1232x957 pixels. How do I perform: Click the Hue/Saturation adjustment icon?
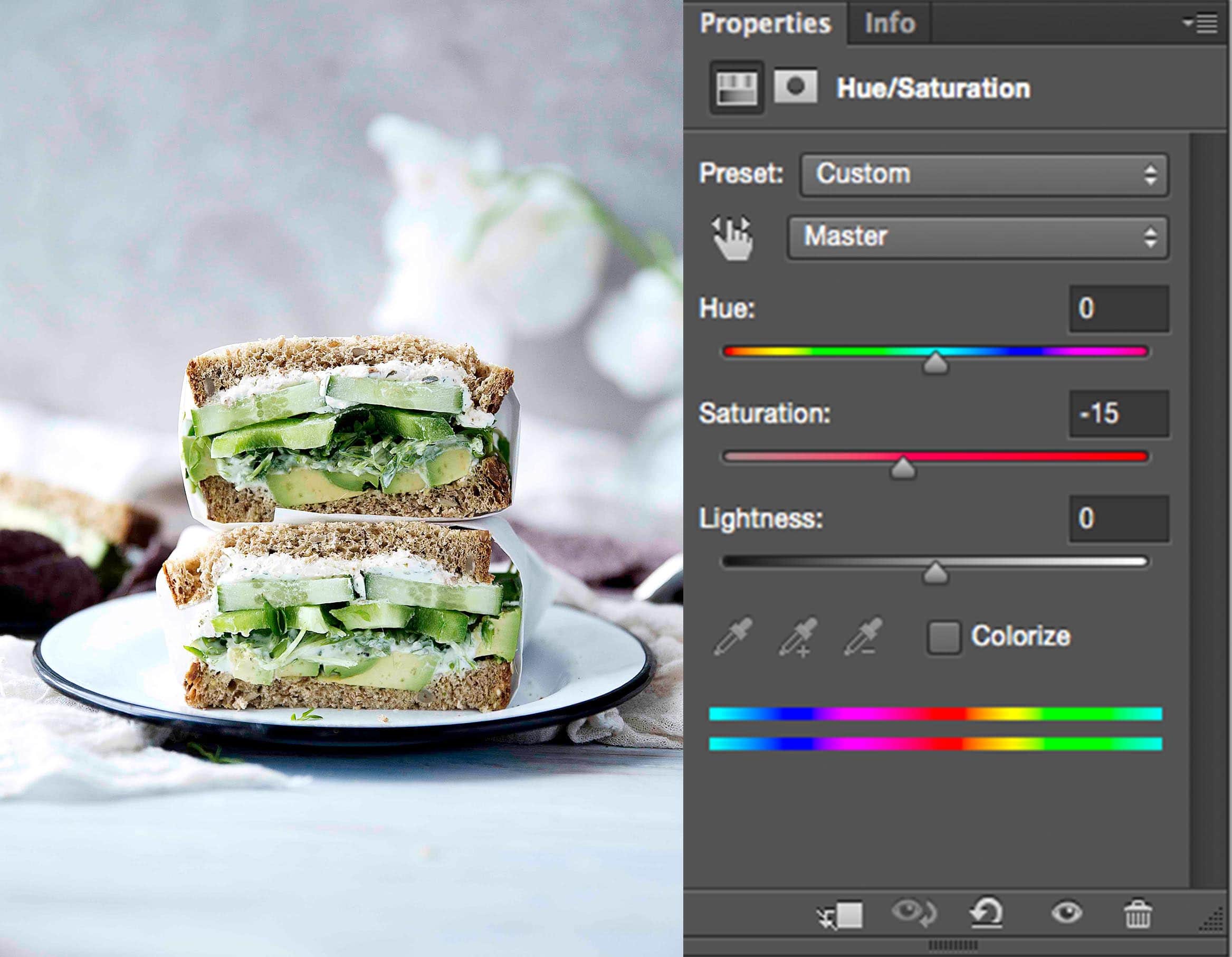click(736, 88)
